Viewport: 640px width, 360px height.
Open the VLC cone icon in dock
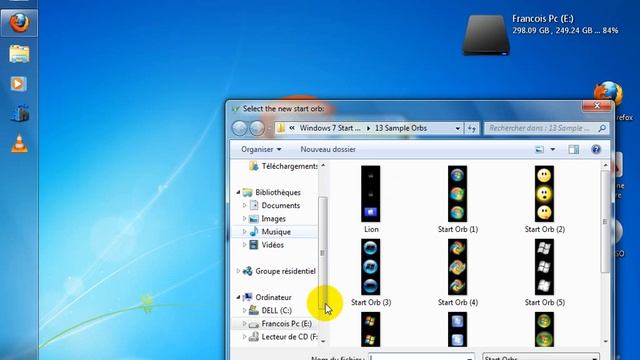point(19,144)
